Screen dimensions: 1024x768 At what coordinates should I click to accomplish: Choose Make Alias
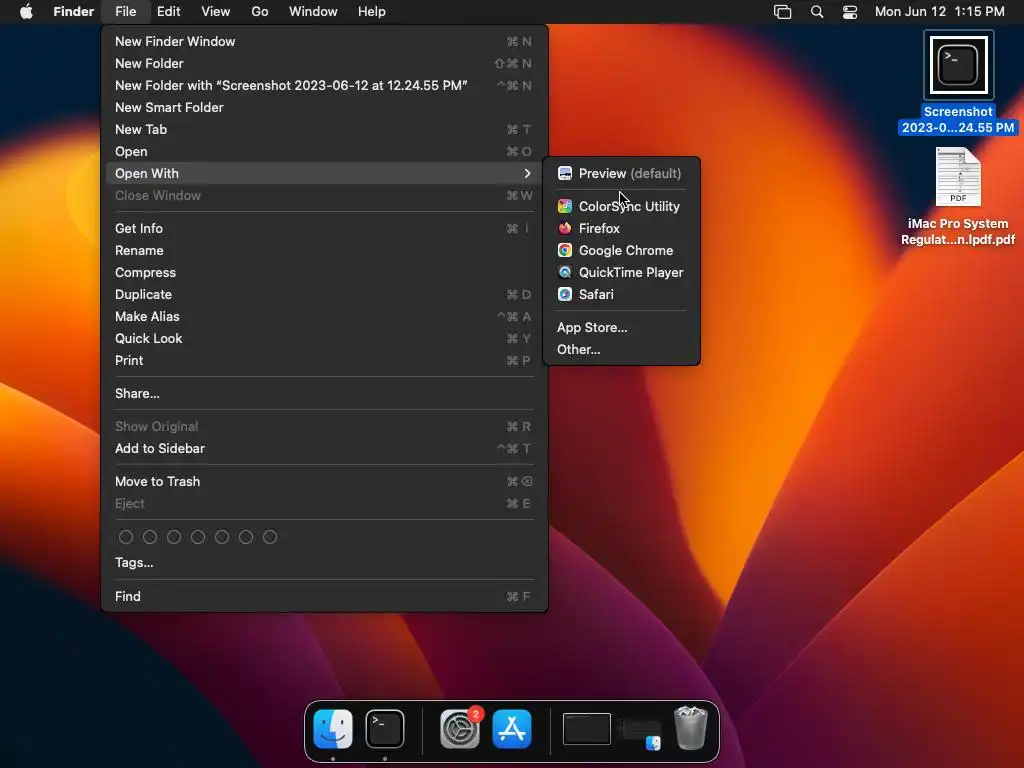coord(324,317)
